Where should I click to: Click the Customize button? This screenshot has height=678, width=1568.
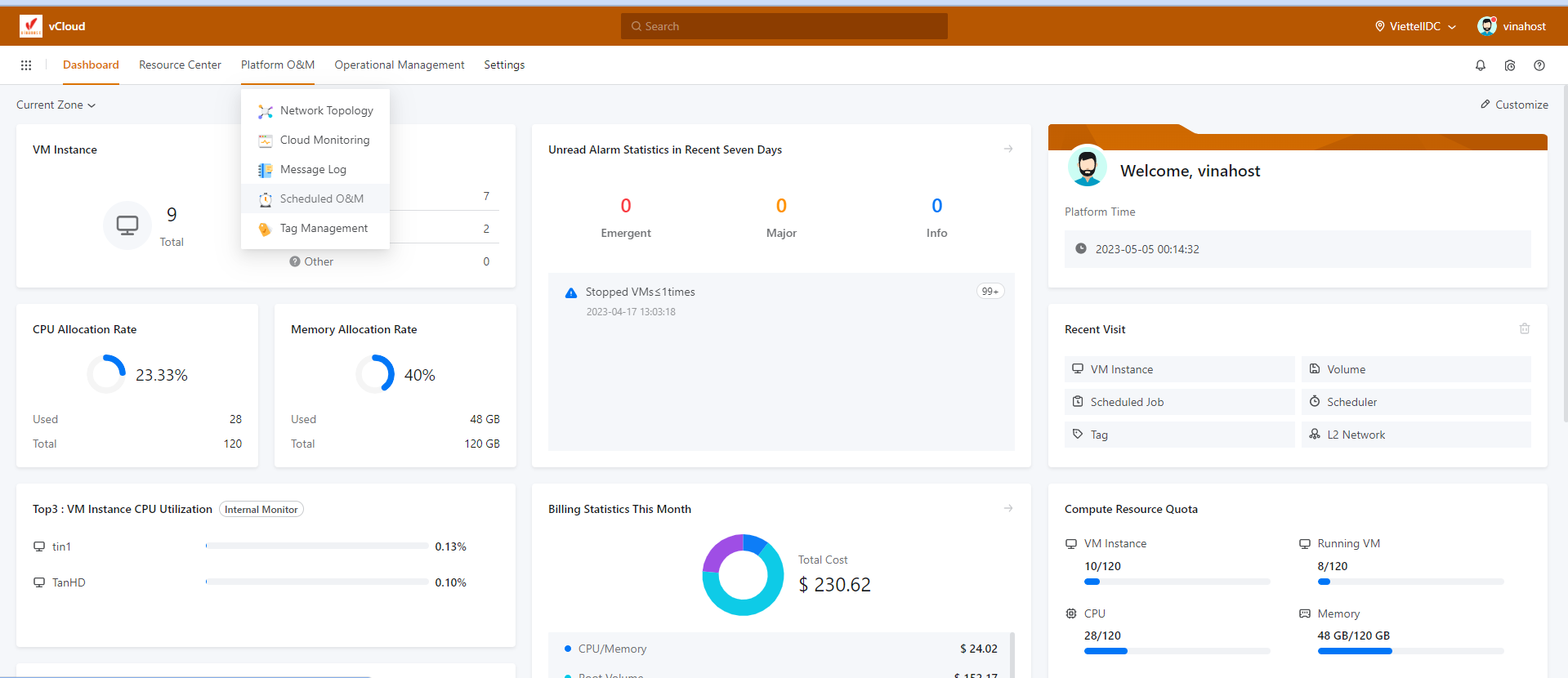pos(1514,105)
